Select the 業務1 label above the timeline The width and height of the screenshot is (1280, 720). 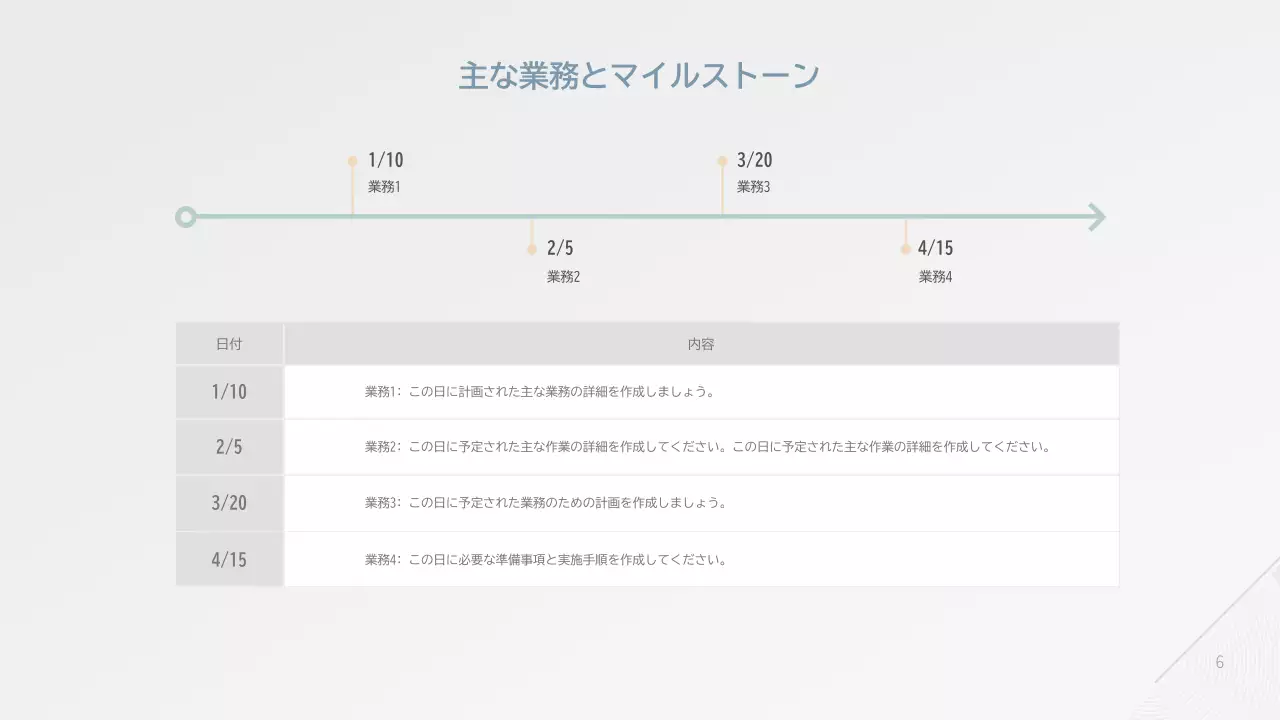point(385,186)
